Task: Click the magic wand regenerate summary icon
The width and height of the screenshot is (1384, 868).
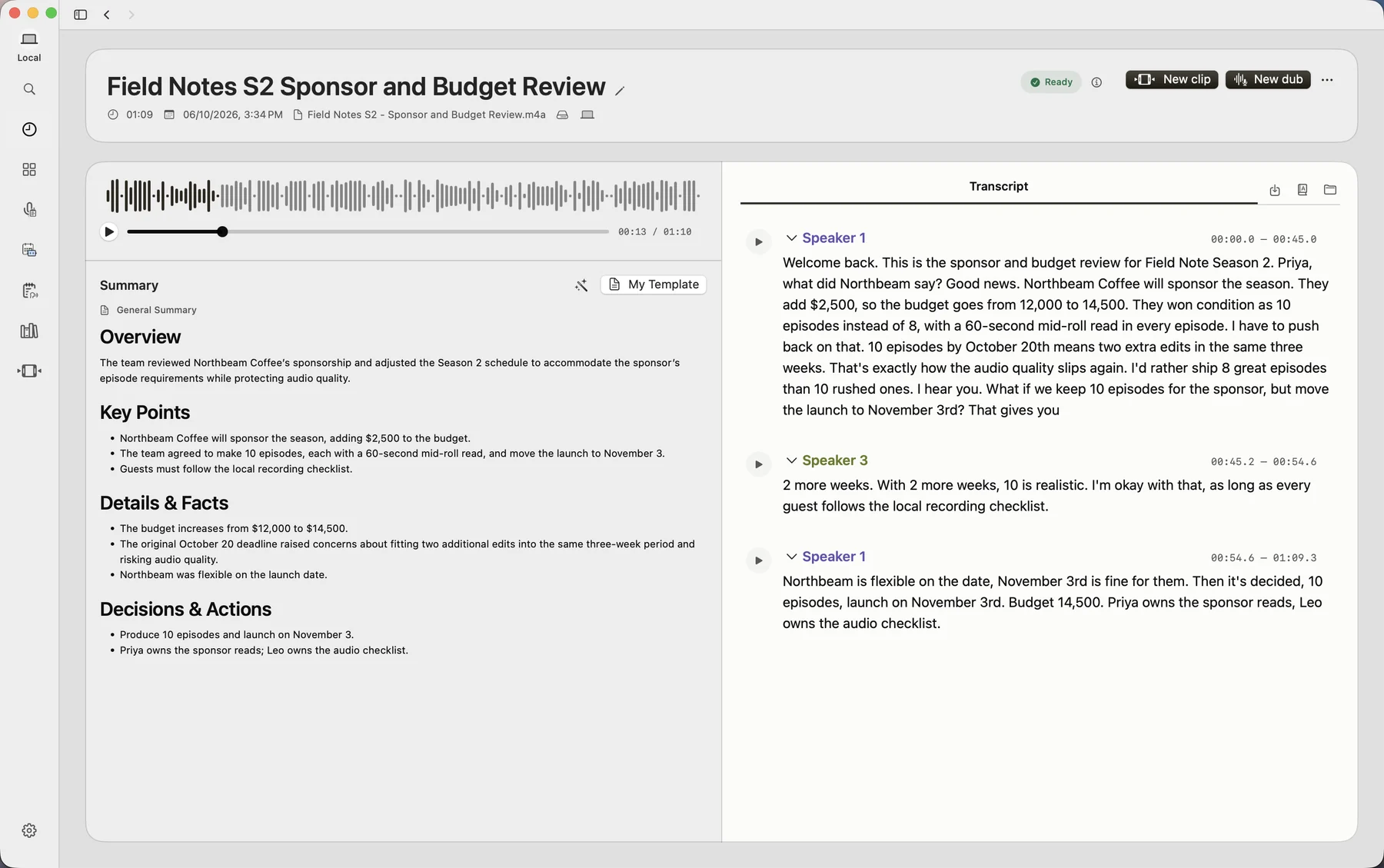Action: (581, 285)
